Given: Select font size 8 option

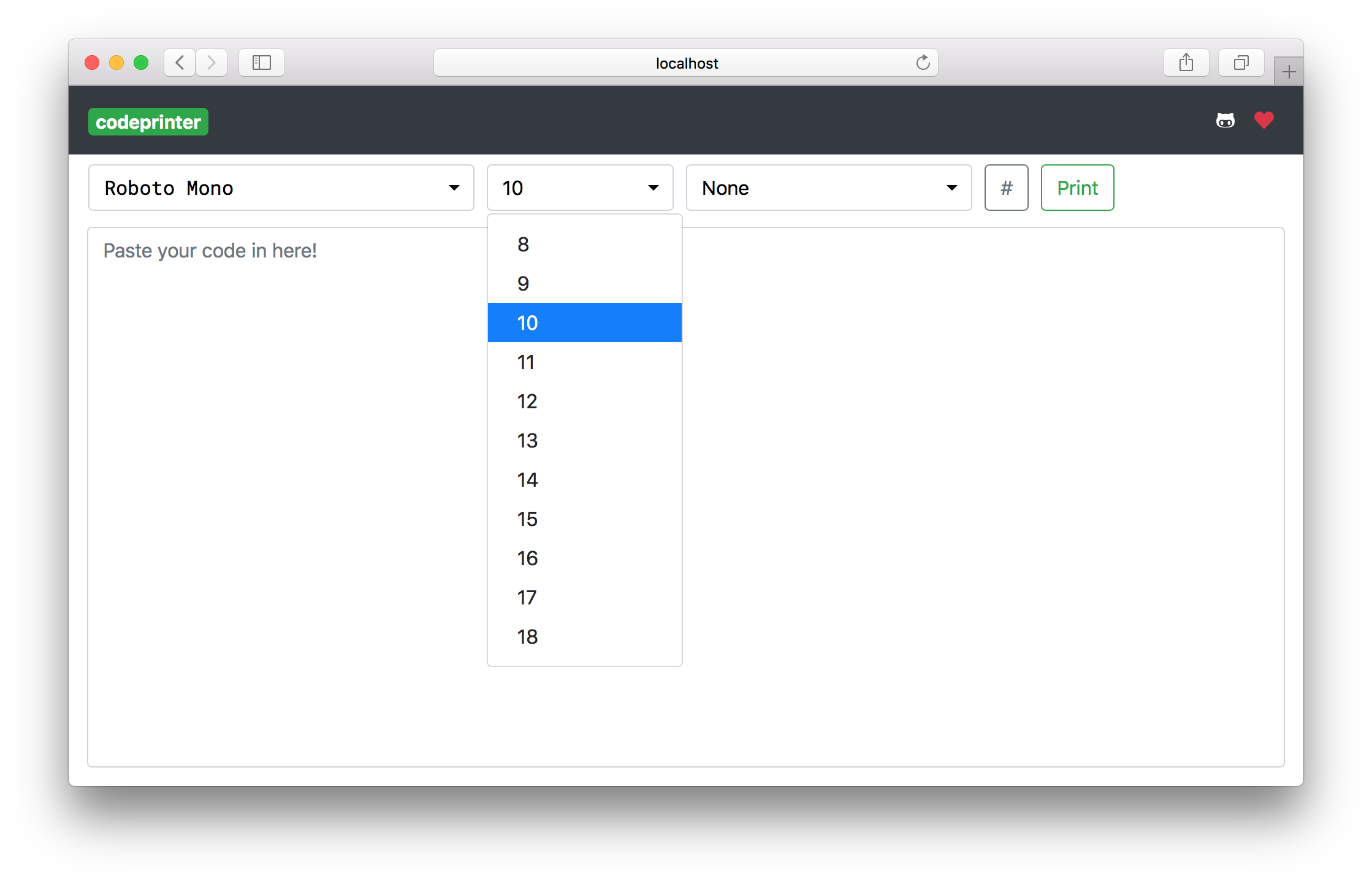Looking at the screenshot, I should pos(584,245).
